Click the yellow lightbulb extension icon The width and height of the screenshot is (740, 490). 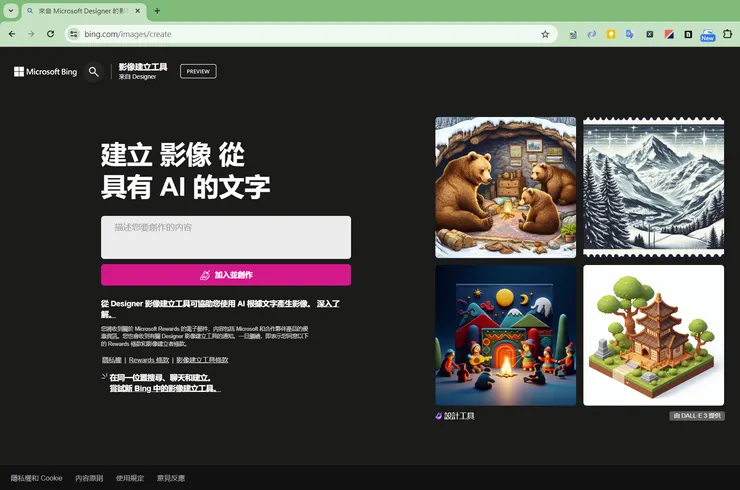pos(611,34)
